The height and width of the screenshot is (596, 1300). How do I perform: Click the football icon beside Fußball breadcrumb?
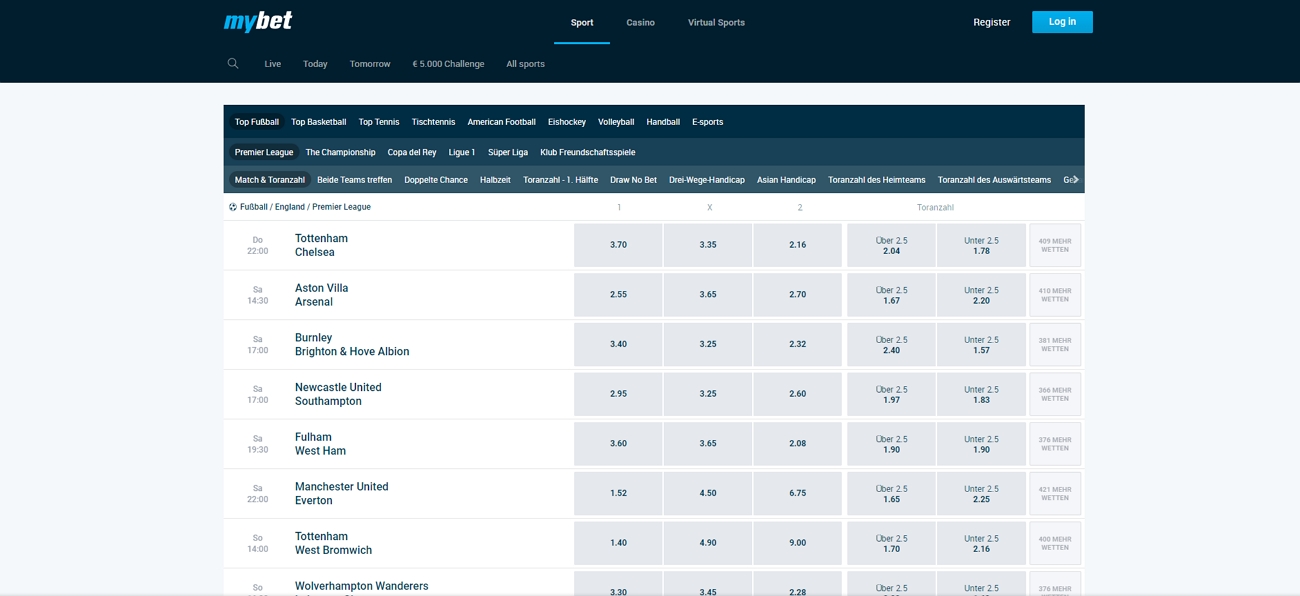point(233,207)
